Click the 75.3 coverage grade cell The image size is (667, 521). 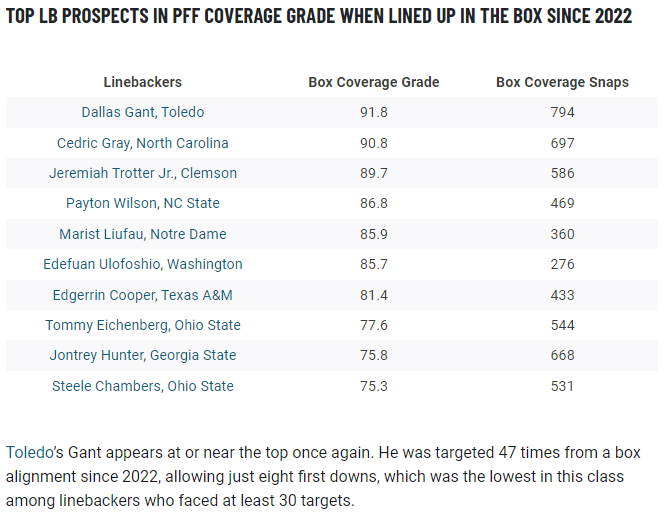(x=373, y=386)
